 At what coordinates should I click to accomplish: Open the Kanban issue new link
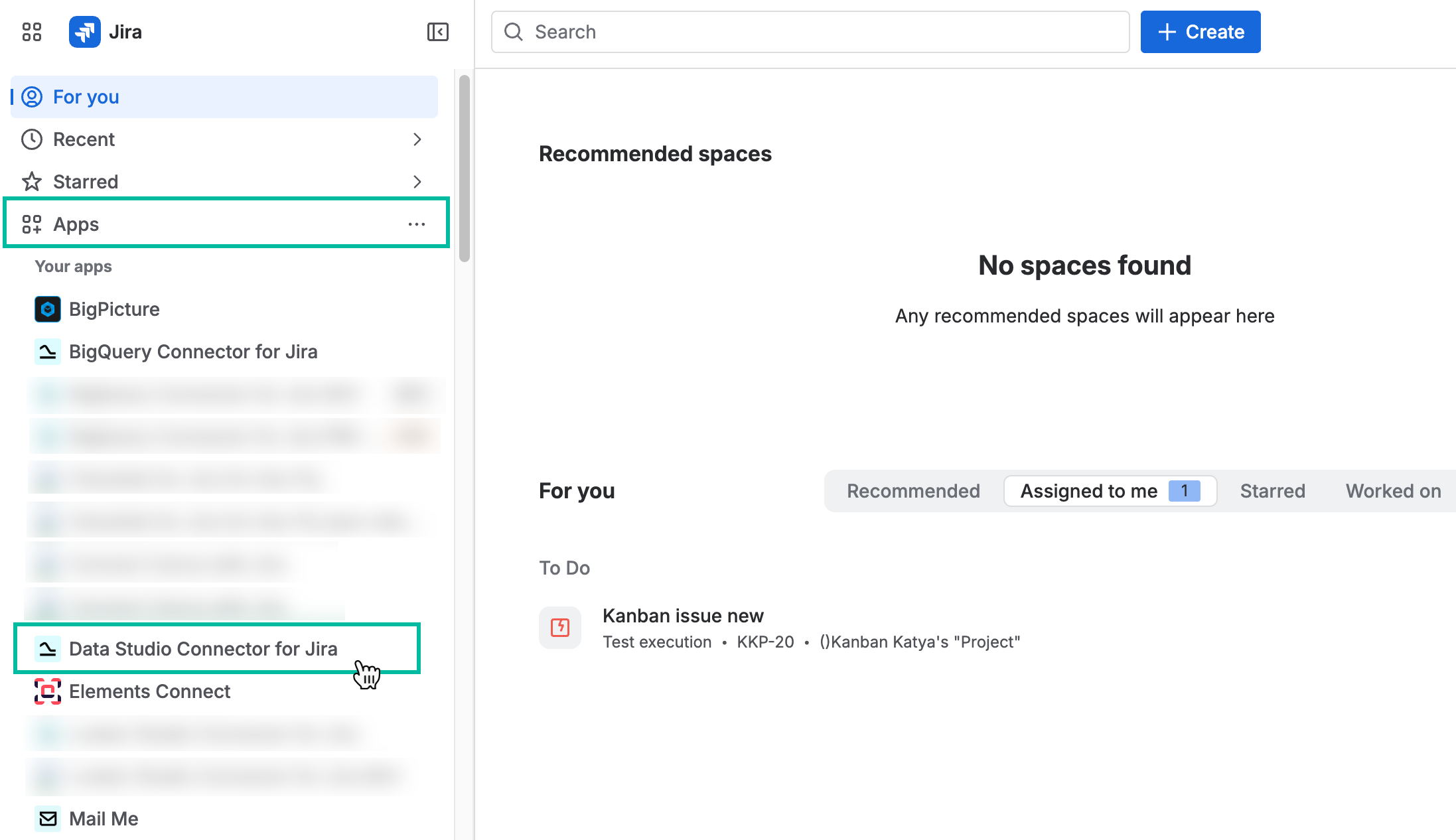pyautogui.click(x=683, y=616)
